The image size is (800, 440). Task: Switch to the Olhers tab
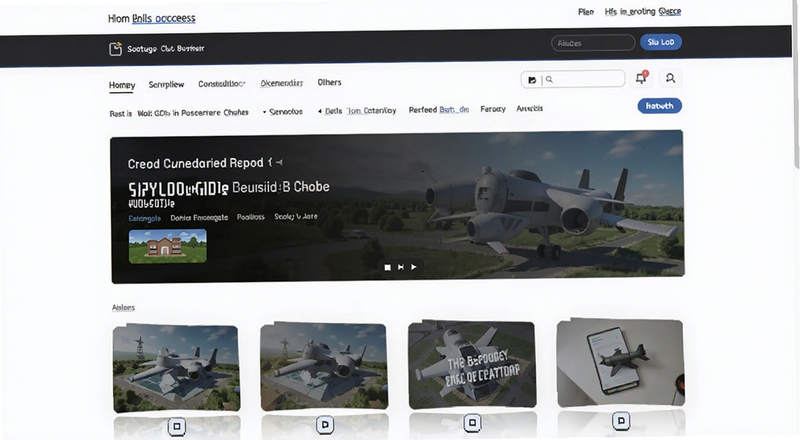(329, 82)
